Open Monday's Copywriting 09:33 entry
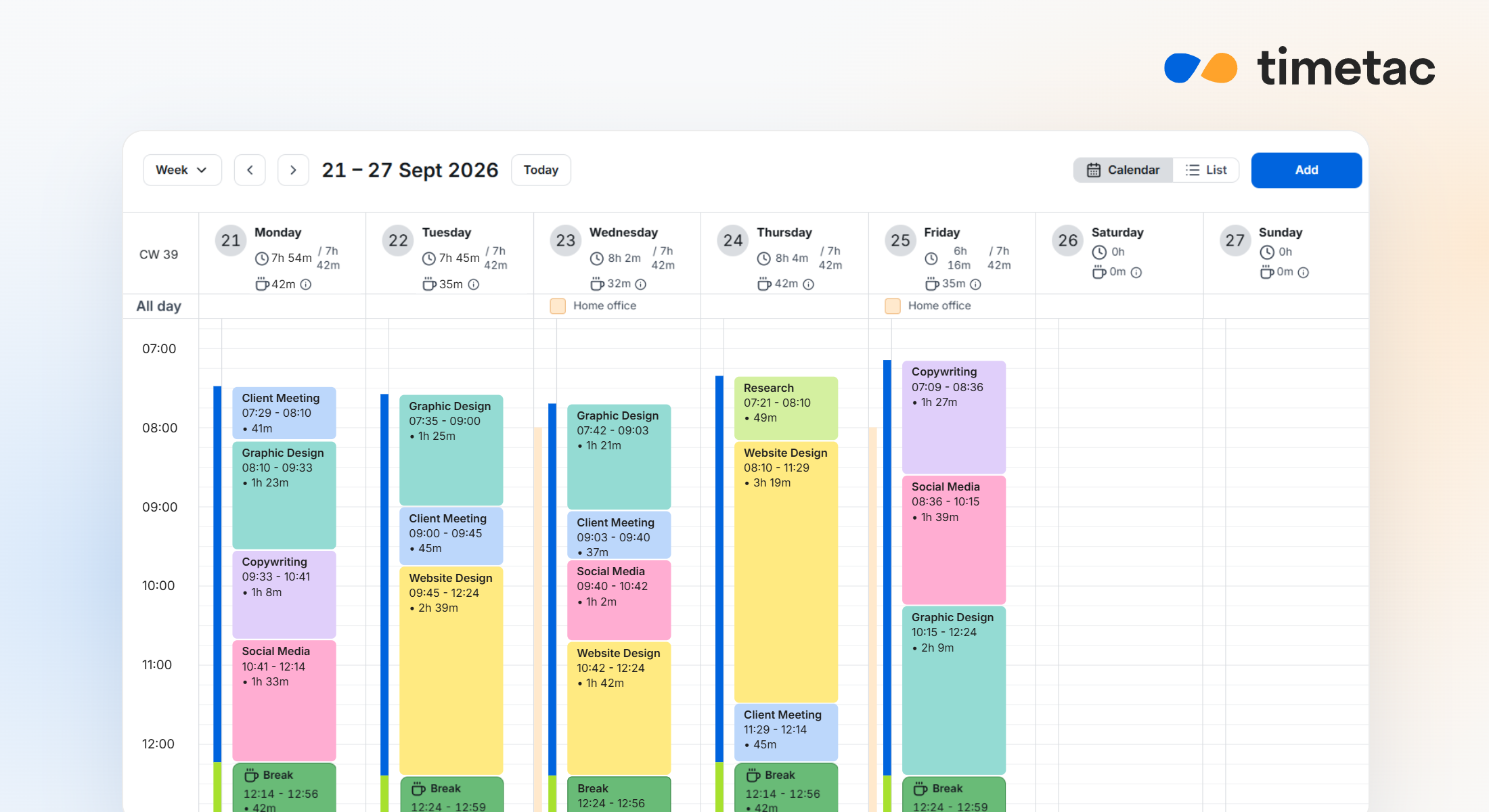The height and width of the screenshot is (812, 1489). 284,594
